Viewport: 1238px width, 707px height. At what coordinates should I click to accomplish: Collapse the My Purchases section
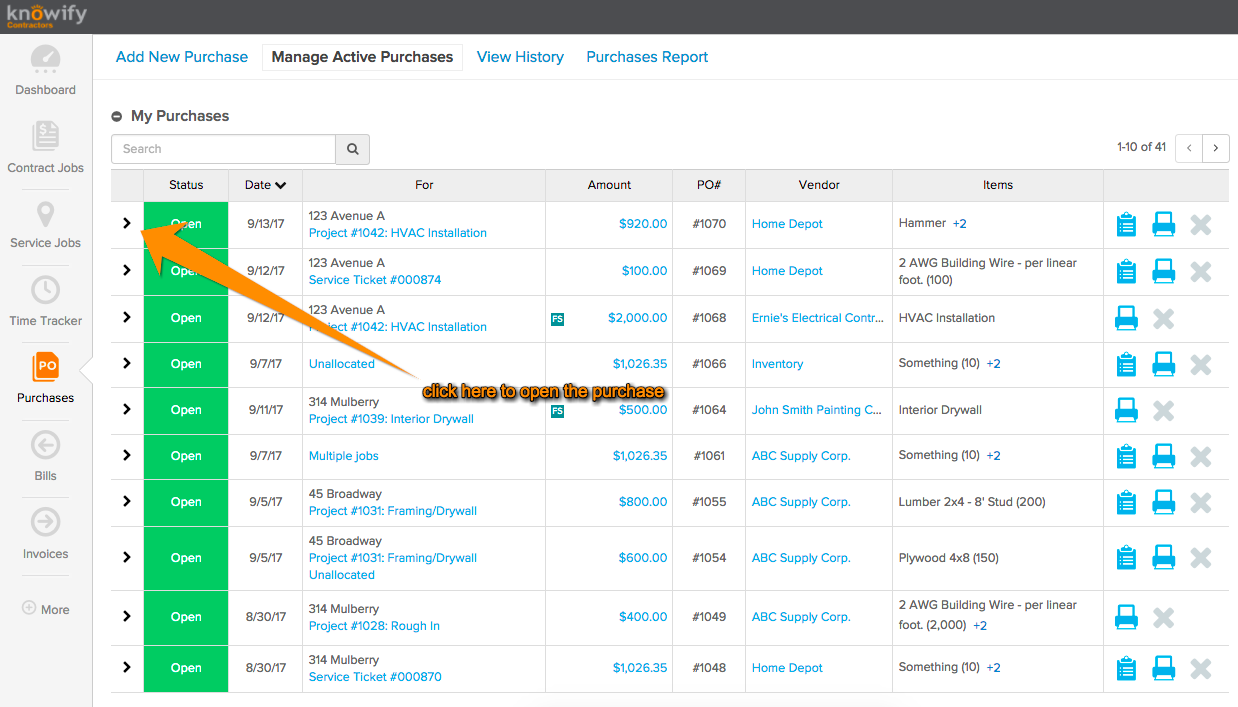tap(117, 117)
